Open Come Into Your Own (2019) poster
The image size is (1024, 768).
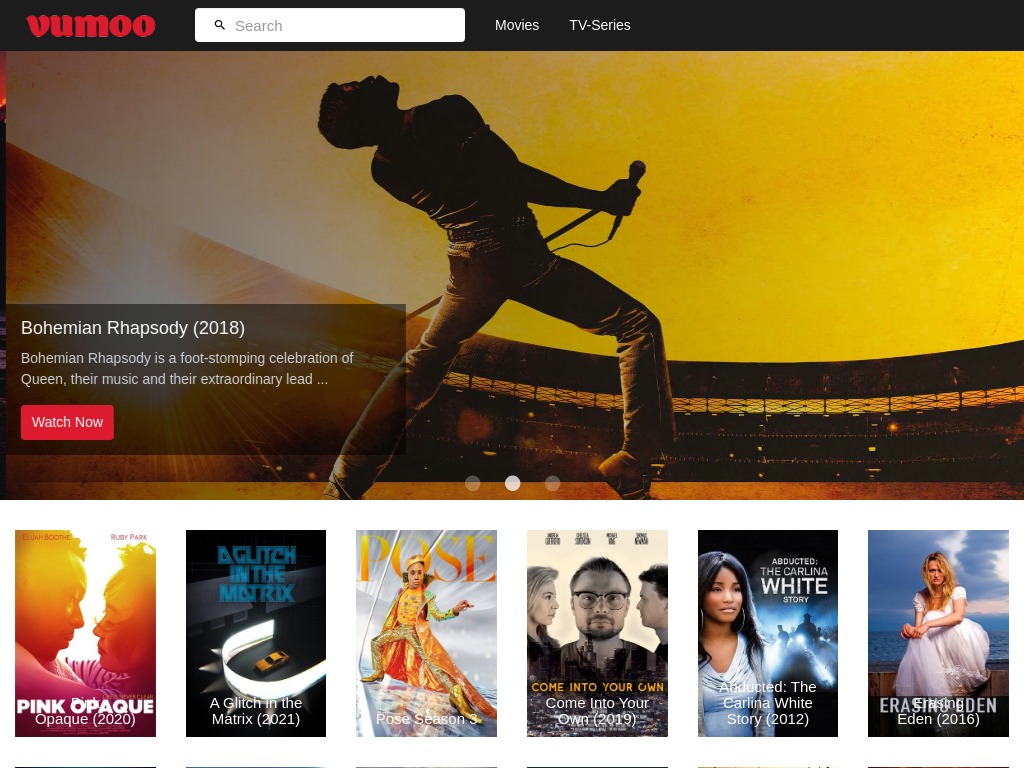(x=598, y=633)
